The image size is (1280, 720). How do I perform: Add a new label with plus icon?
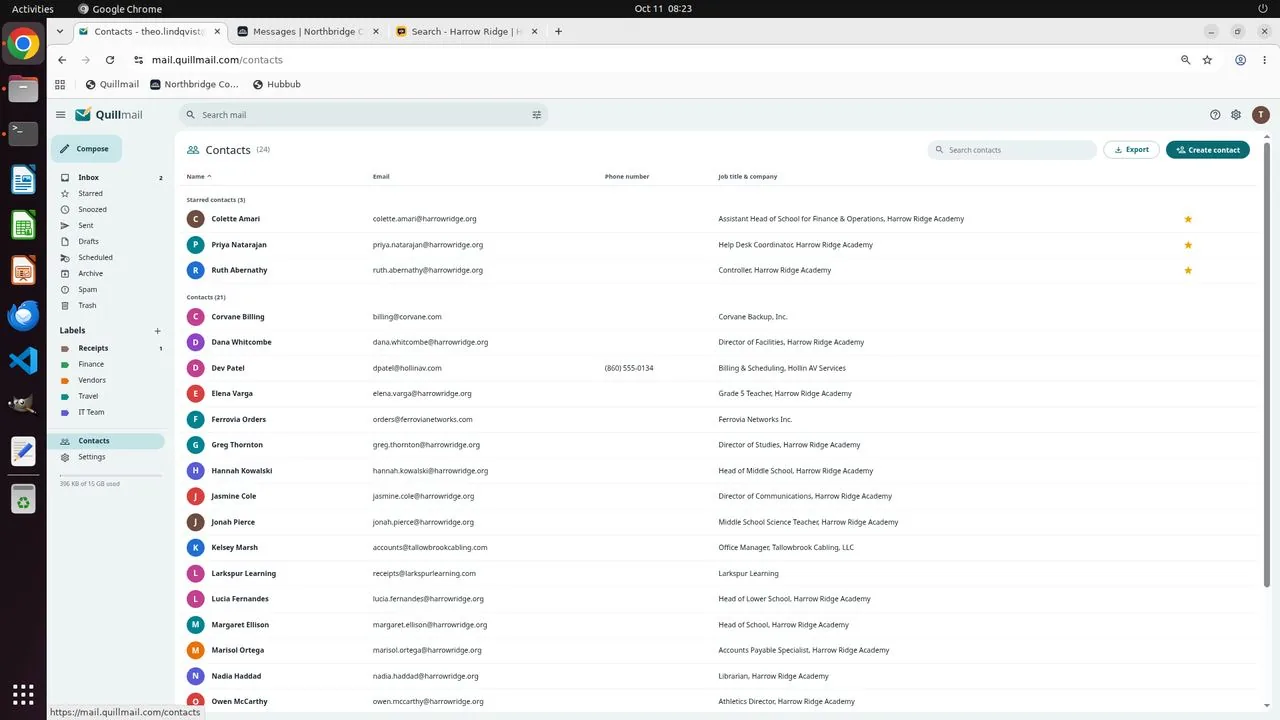point(157,331)
